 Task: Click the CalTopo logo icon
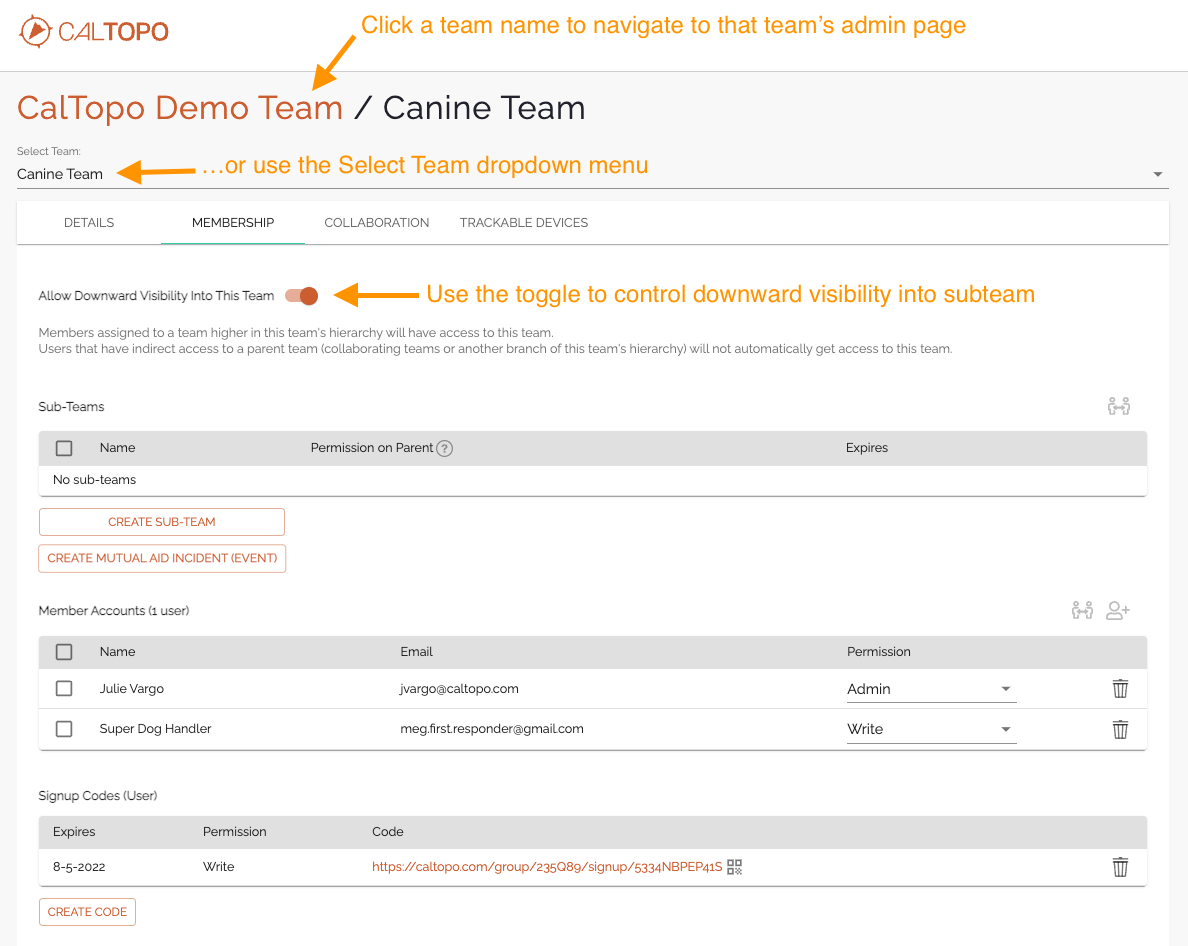pos(34,31)
